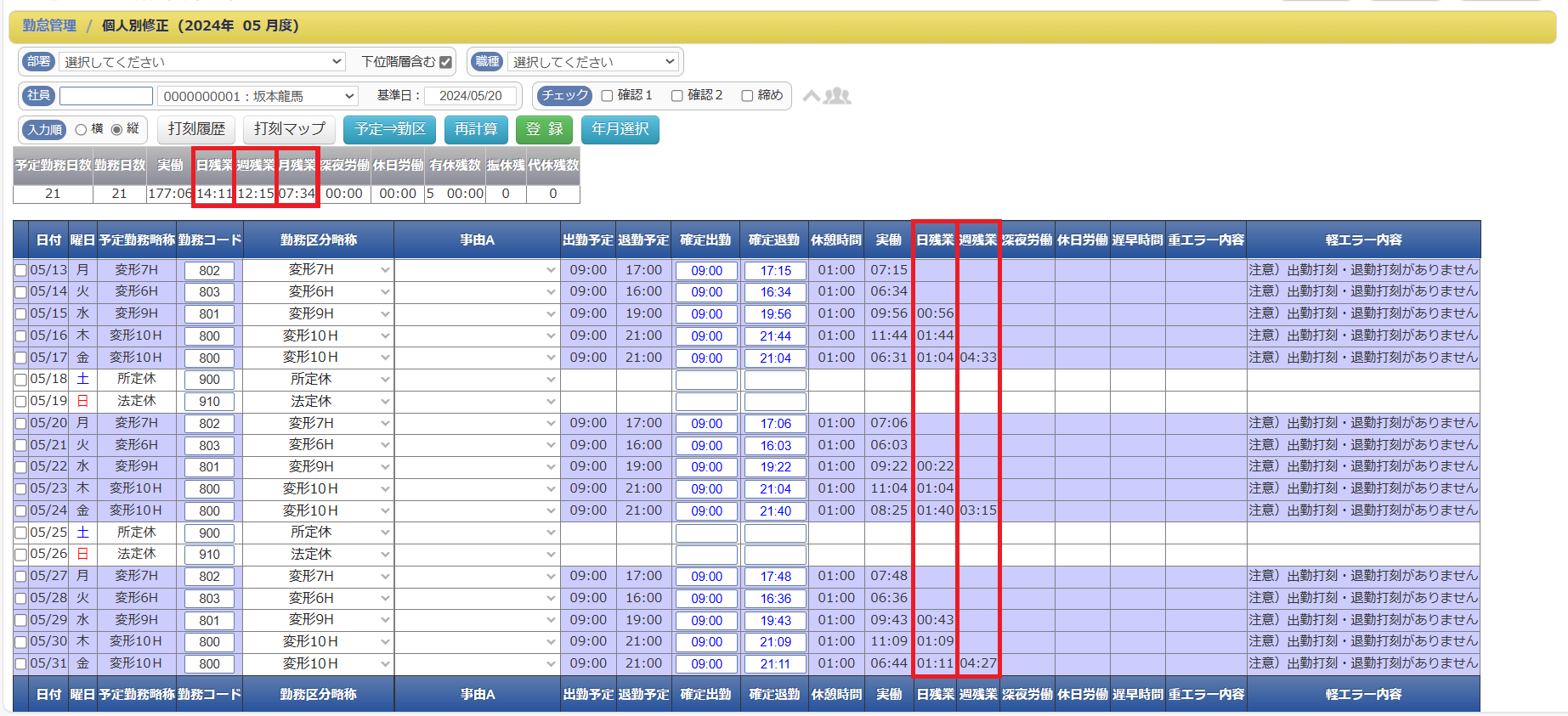Viewport: 1568px width, 716px height.
Task: Open the 部署 department dropdown
Action: (201, 62)
